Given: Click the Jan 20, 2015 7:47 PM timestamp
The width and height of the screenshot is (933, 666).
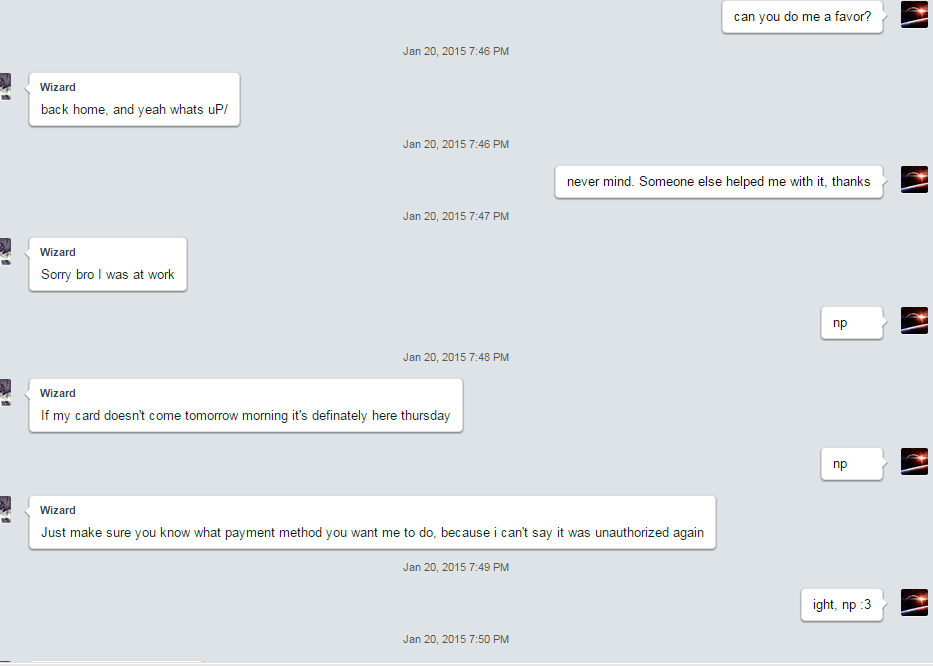Looking at the screenshot, I should coord(456,216).
